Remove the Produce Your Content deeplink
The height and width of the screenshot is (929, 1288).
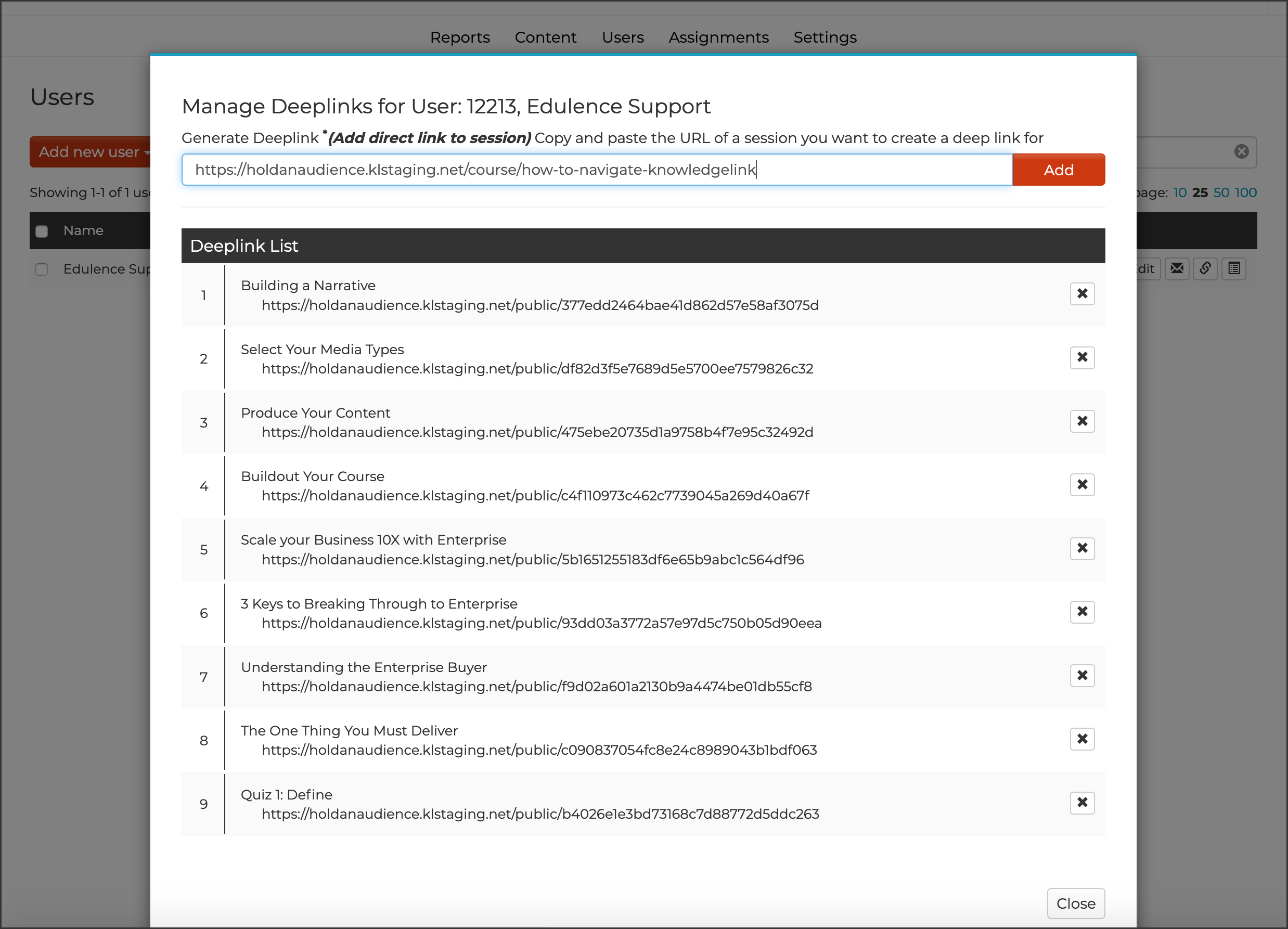tap(1082, 421)
